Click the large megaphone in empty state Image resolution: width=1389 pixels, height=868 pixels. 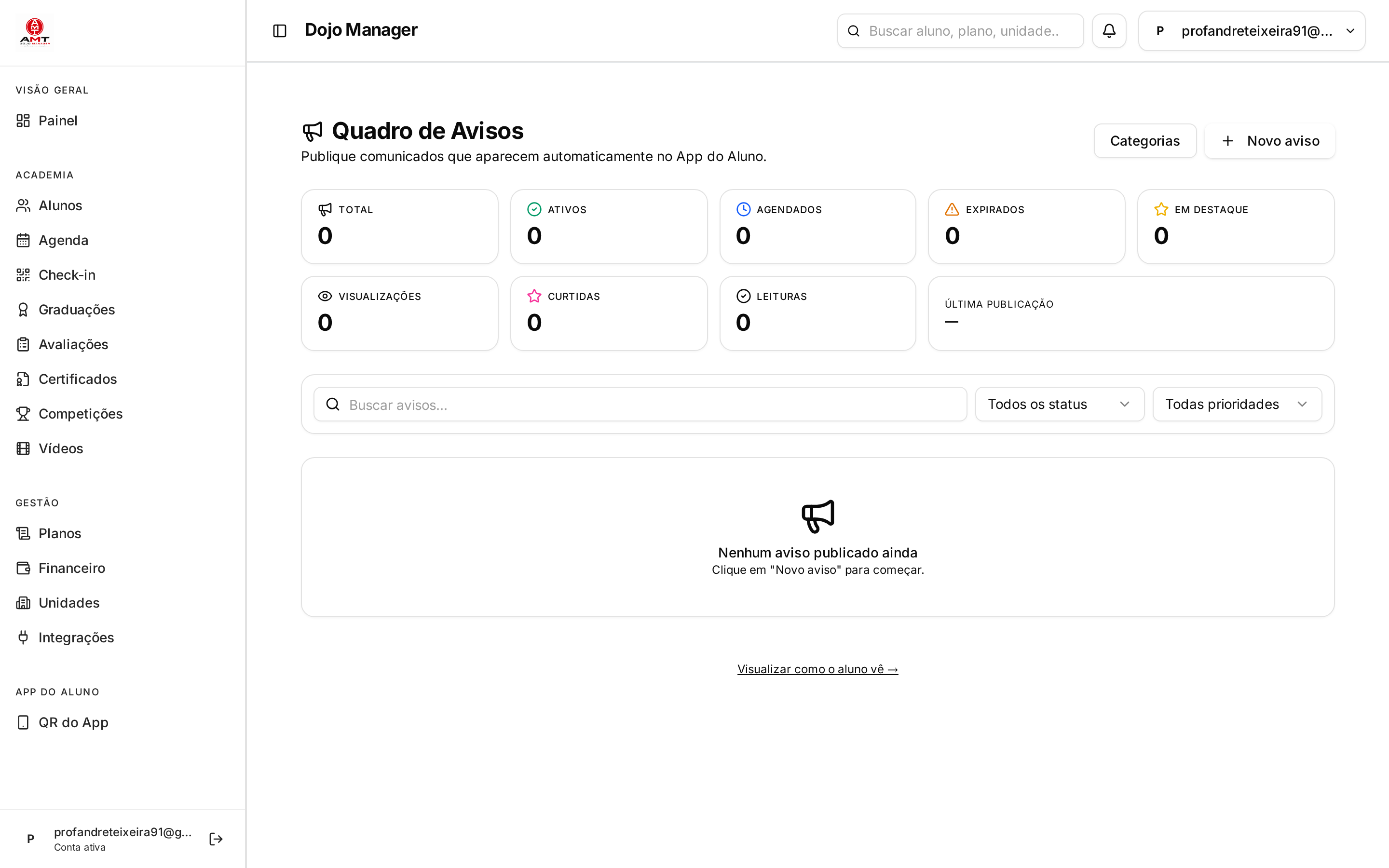(x=818, y=516)
